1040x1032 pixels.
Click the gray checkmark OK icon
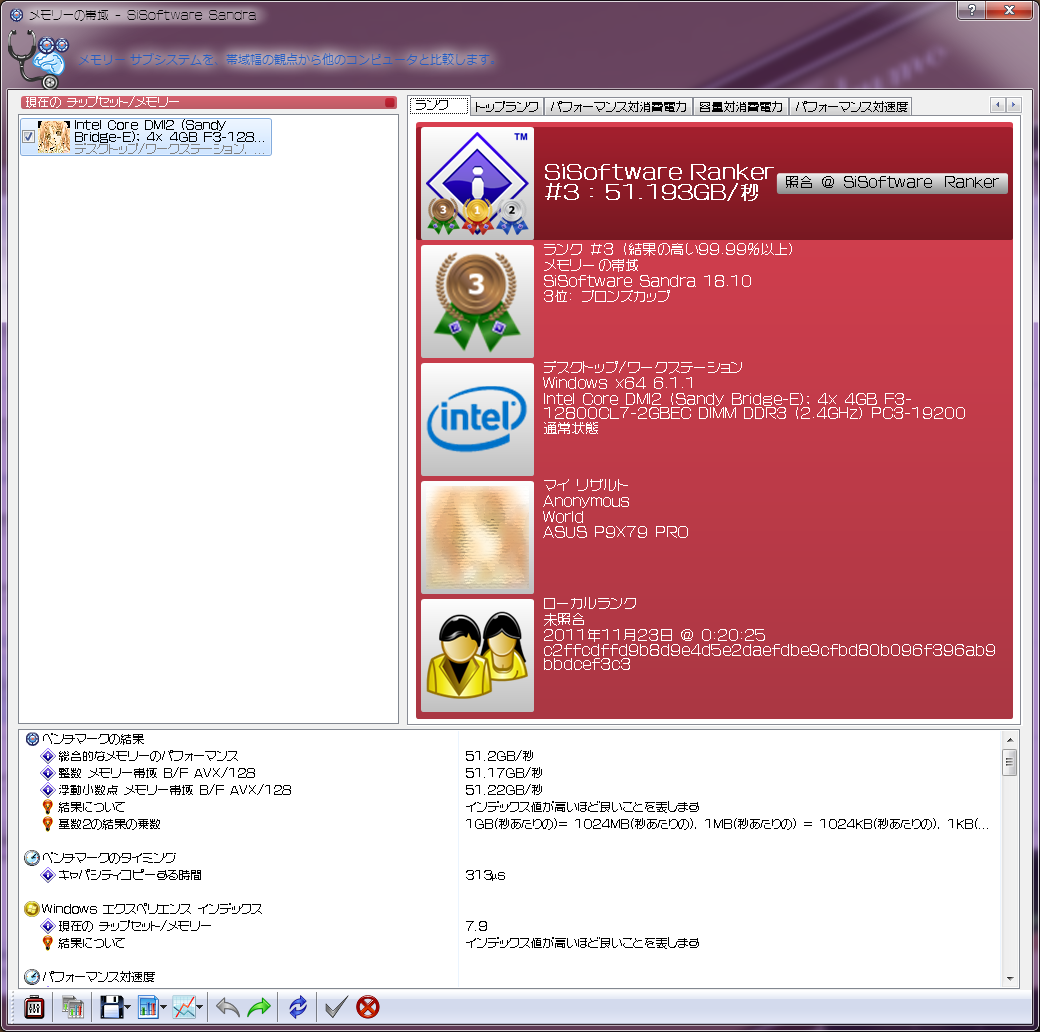(336, 1007)
